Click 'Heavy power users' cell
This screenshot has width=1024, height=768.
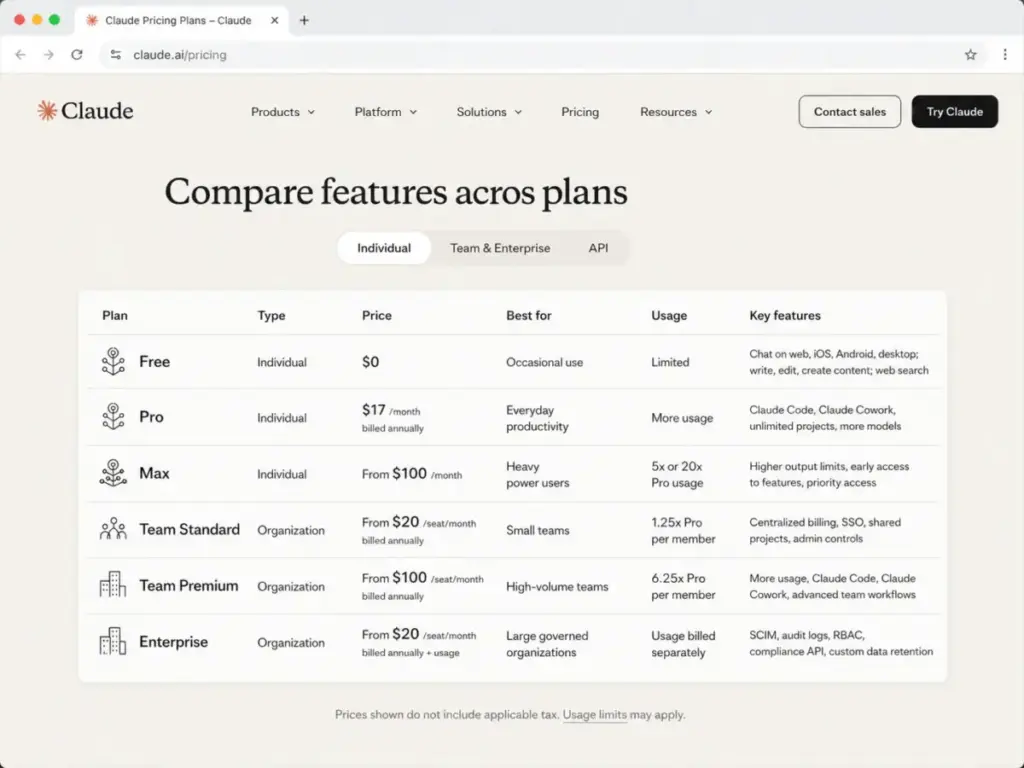537,474
